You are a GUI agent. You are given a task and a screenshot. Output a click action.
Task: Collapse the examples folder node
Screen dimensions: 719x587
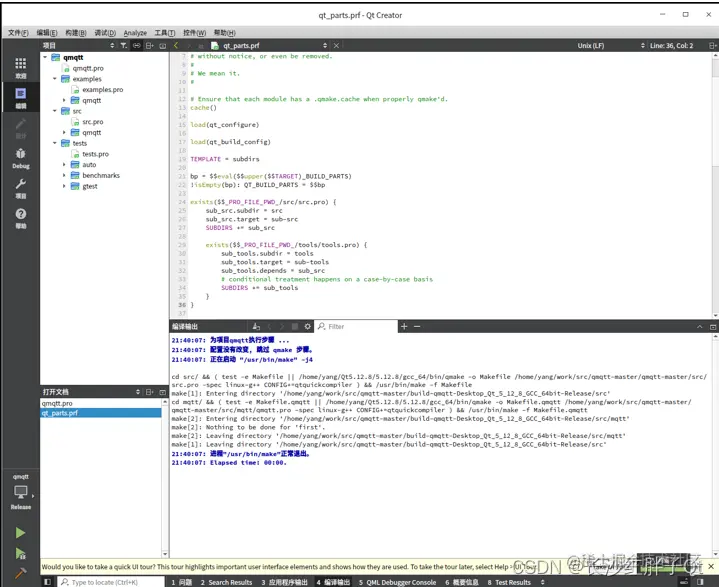tap(54, 79)
